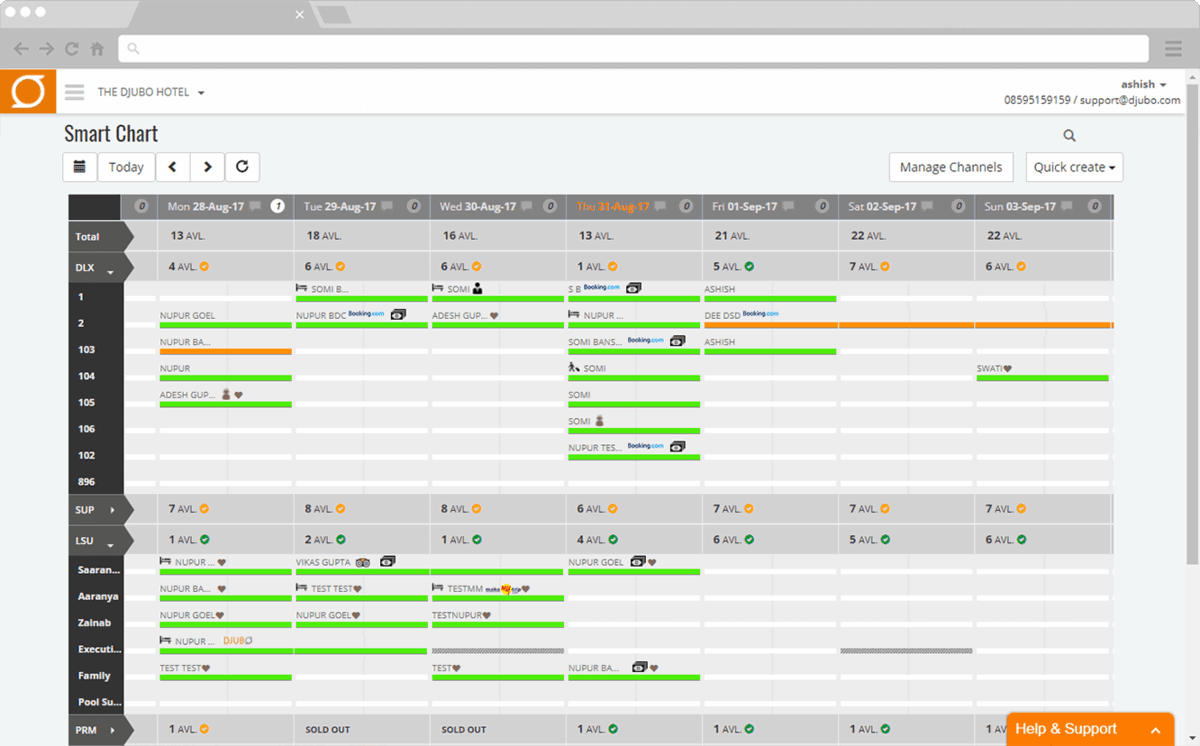The image size is (1200, 746).
Task: Expand the PRM room category
Action: pos(112,730)
